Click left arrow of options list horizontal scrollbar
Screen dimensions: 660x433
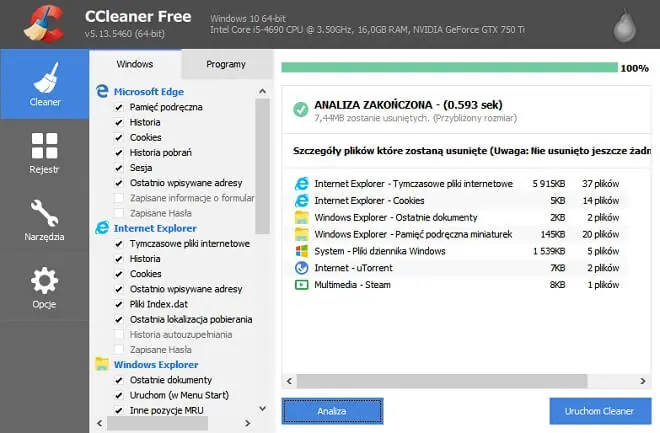click(100, 423)
